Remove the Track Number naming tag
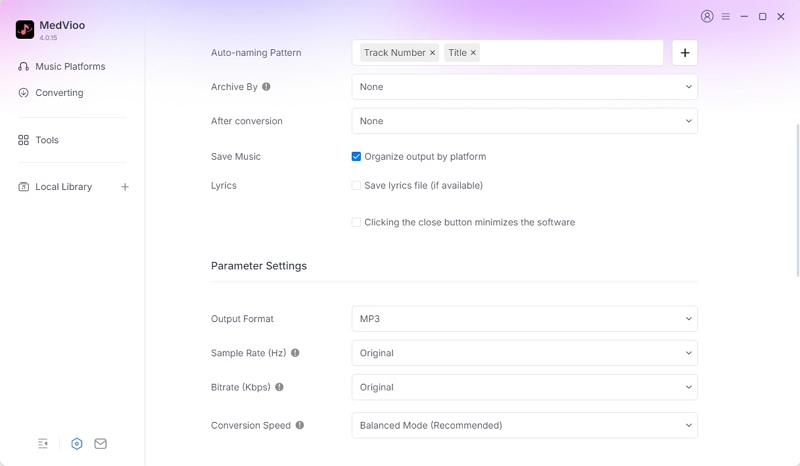The height and width of the screenshot is (466, 800). click(x=432, y=53)
